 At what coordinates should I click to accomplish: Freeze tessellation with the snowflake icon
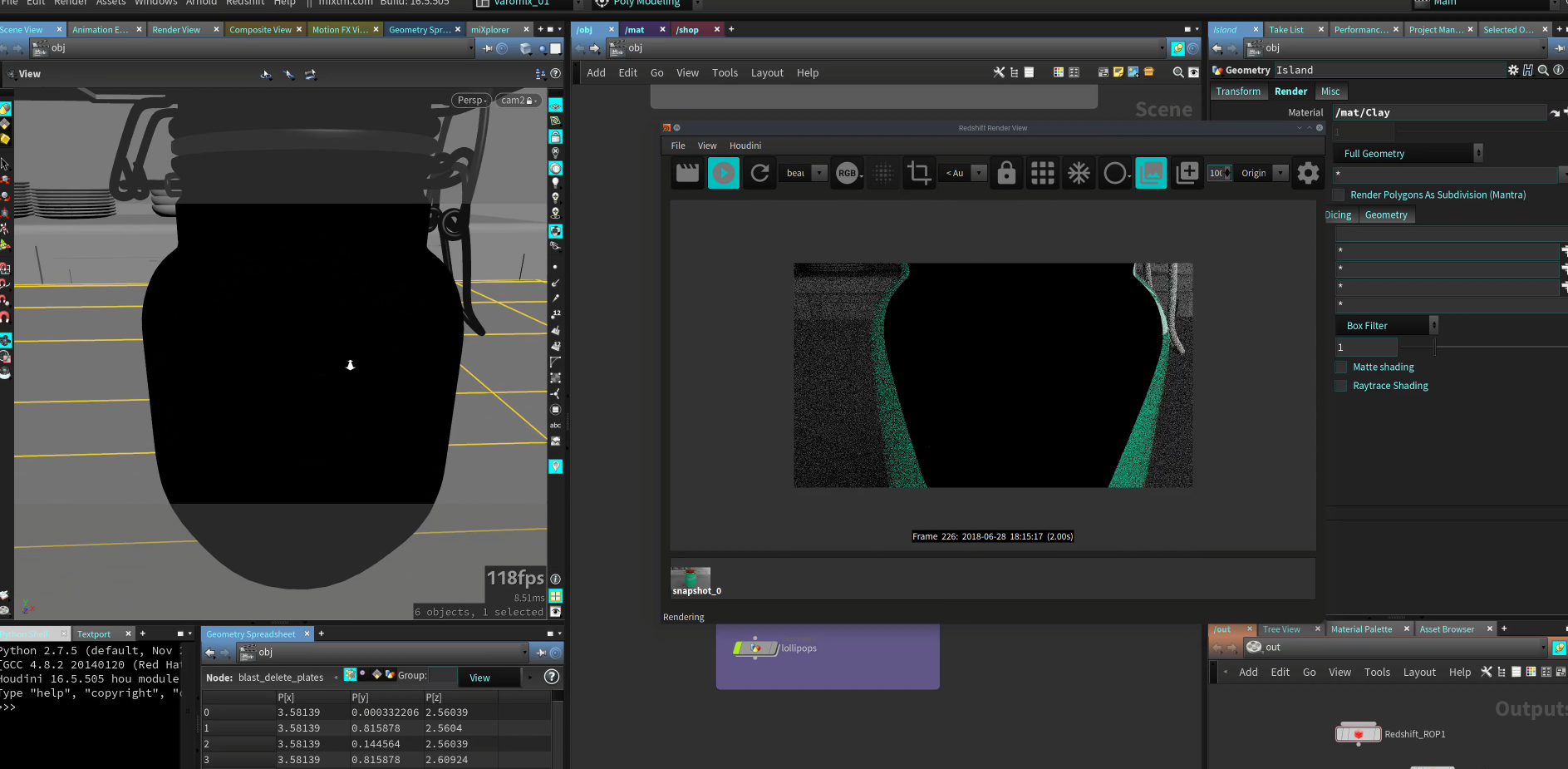[x=1078, y=173]
